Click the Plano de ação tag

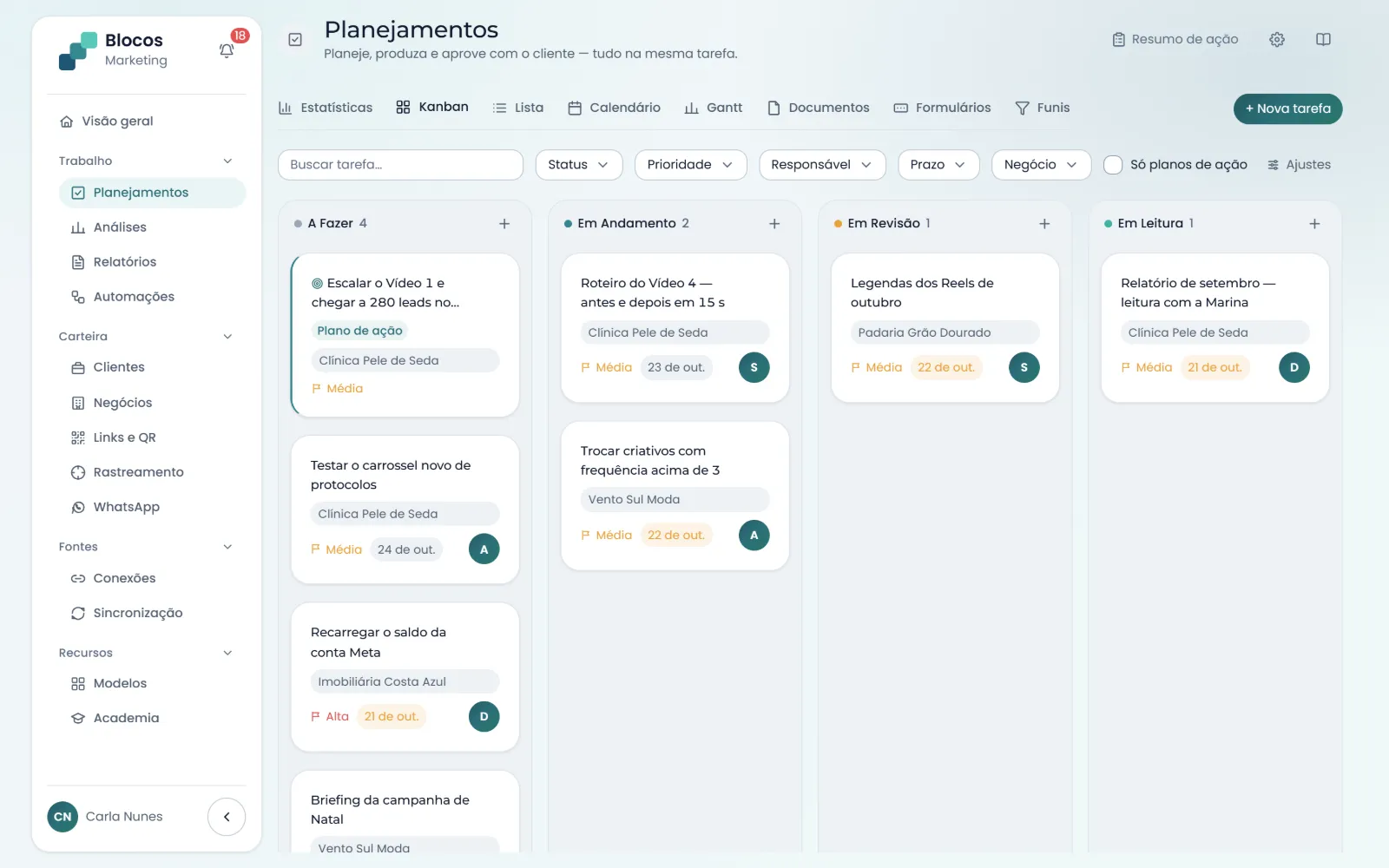359,331
